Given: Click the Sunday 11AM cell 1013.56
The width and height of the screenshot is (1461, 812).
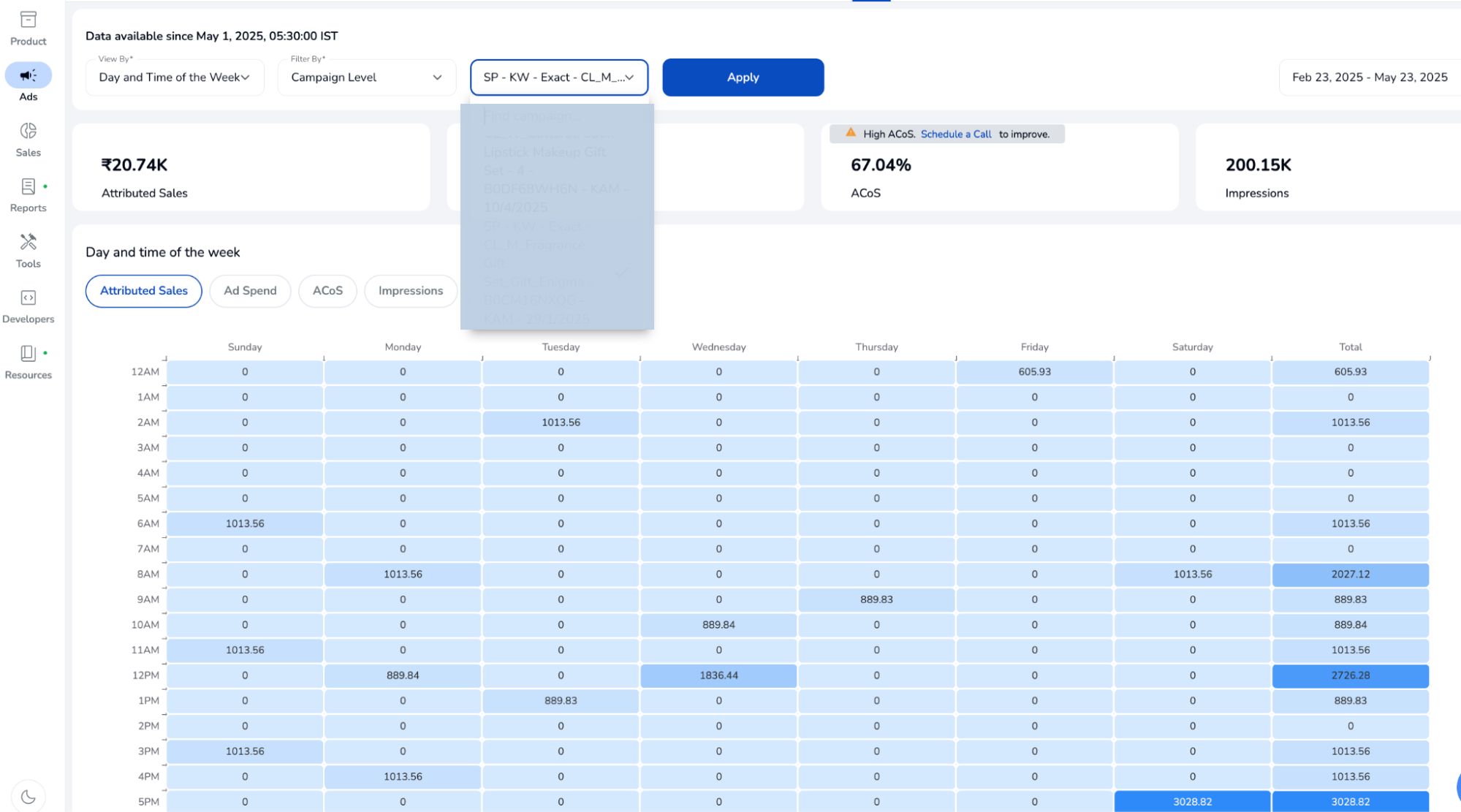Looking at the screenshot, I should (x=245, y=650).
